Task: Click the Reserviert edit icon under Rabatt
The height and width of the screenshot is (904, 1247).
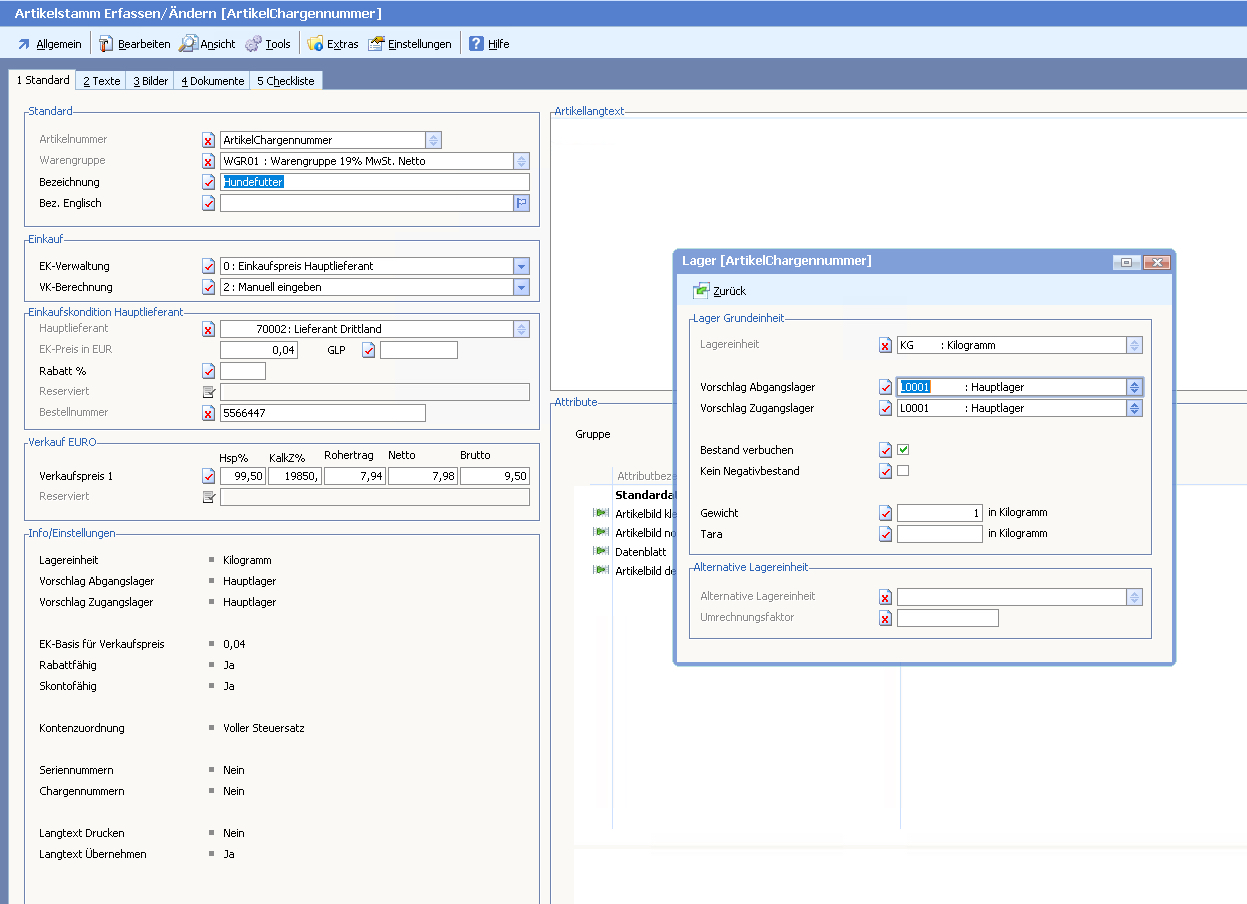Action: coord(209,392)
